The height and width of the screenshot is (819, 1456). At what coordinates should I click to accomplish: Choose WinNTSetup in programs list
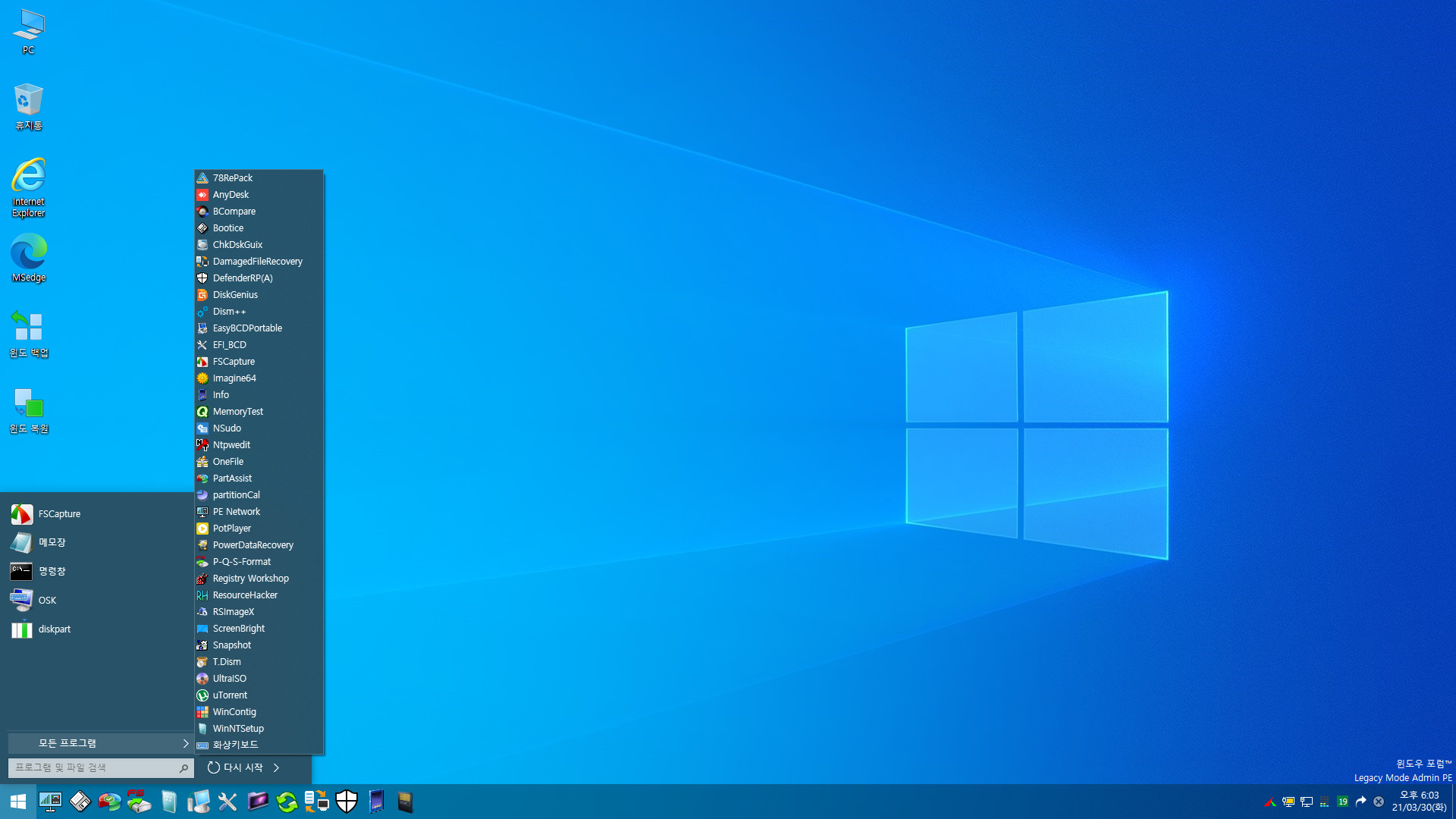tap(259, 729)
